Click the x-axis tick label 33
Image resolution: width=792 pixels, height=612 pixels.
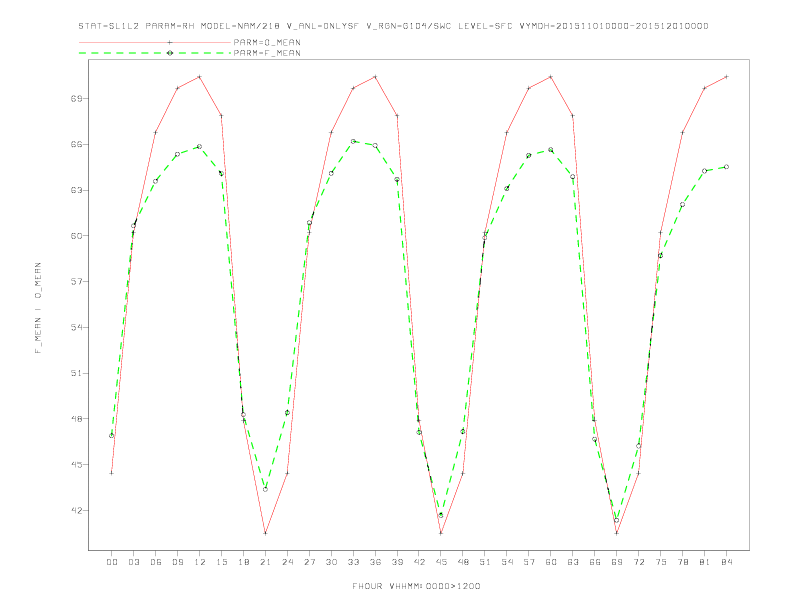tap(353, 562)
